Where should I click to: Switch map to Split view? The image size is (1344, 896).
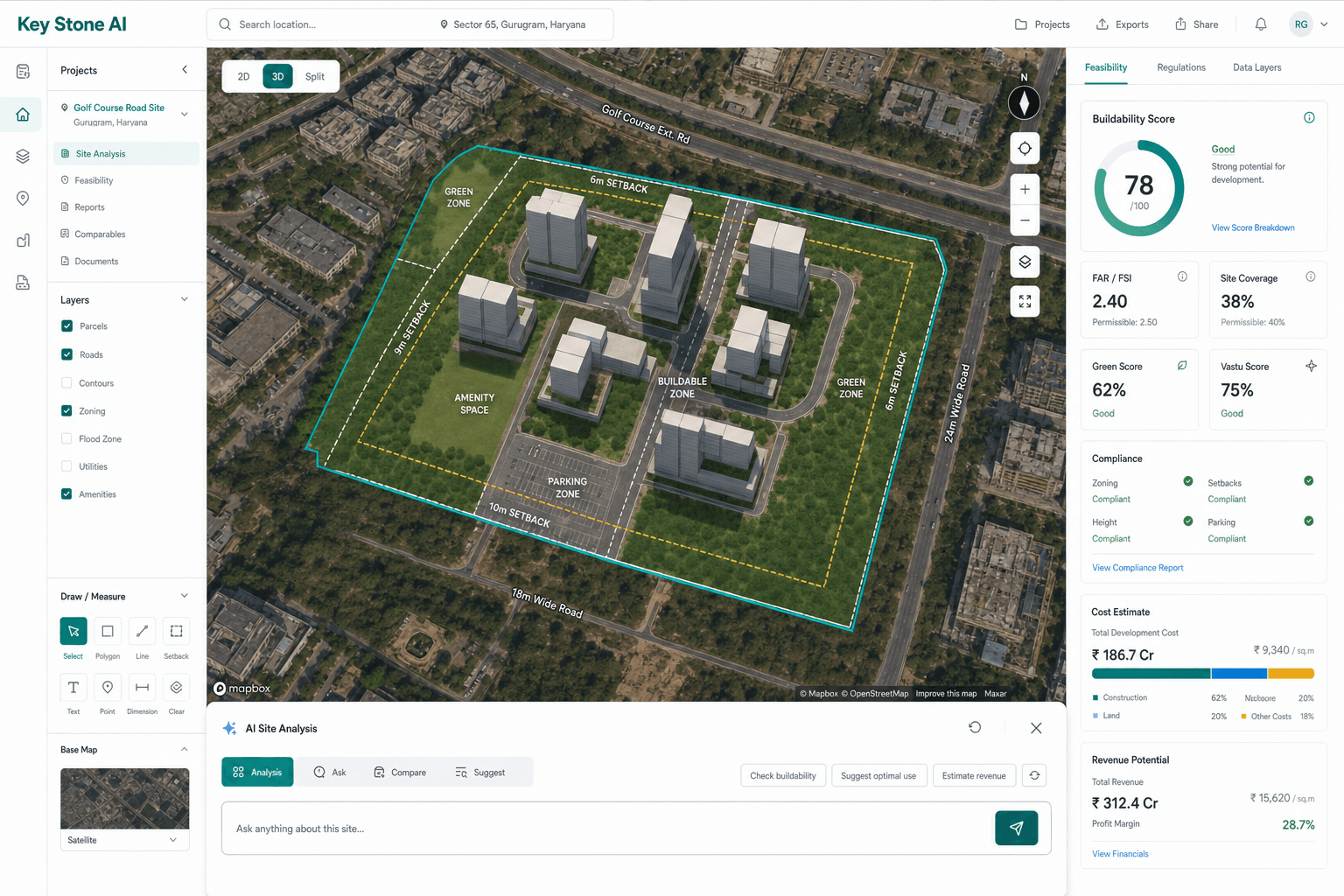pos(315,77)
